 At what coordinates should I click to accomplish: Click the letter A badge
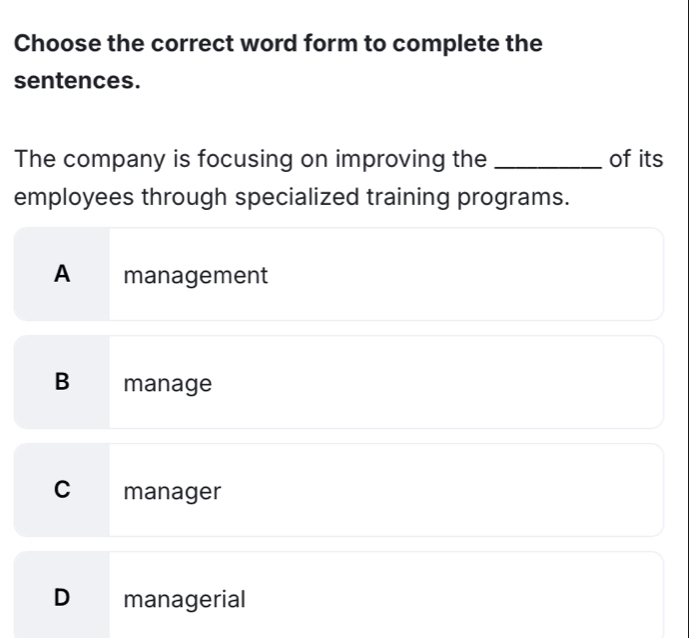[x=63, y=275]
